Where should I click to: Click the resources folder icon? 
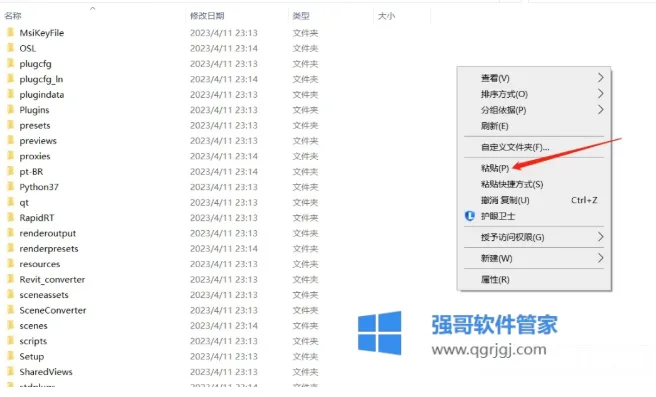11,264
